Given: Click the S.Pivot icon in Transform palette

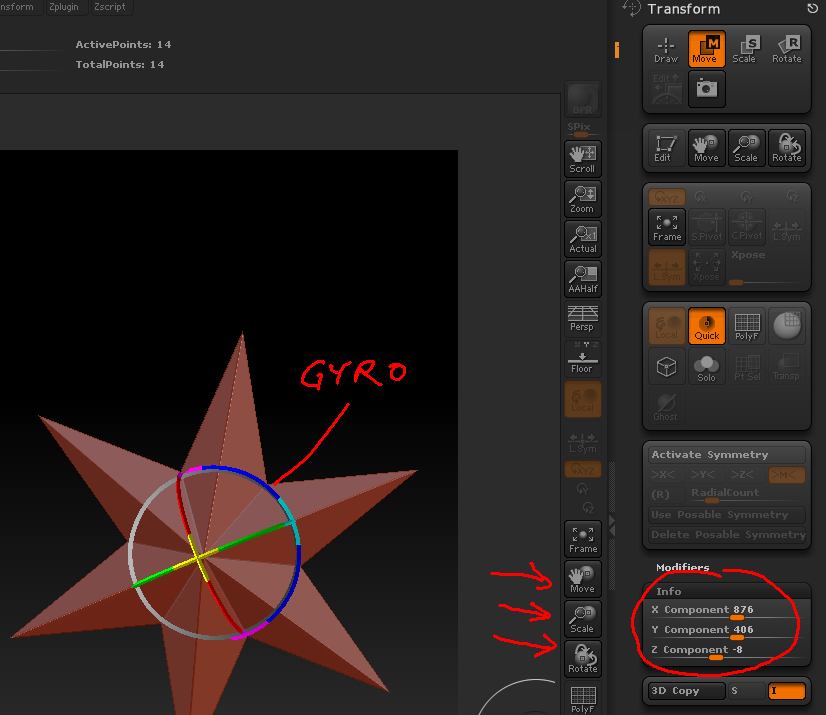Looking at the screenshot, I should (x=706, y=227).
